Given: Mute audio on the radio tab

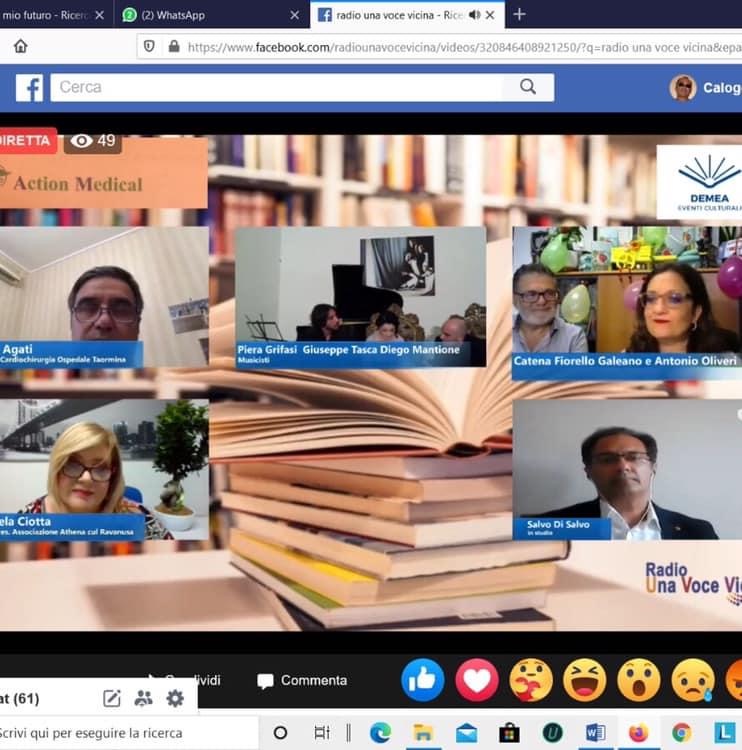Looking at the screenshot, I should (474, 15).
